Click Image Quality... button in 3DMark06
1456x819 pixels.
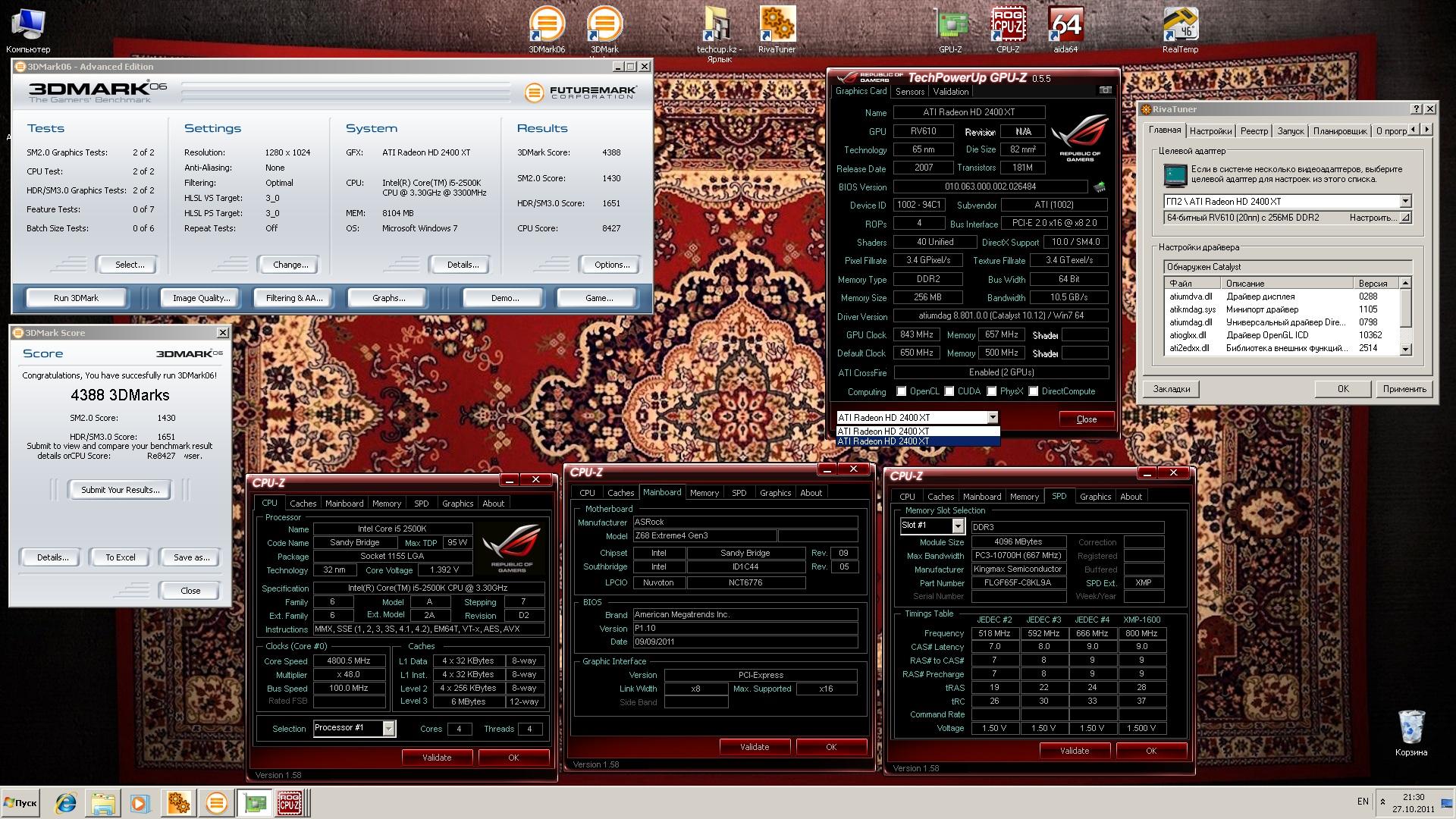[201, 298]
